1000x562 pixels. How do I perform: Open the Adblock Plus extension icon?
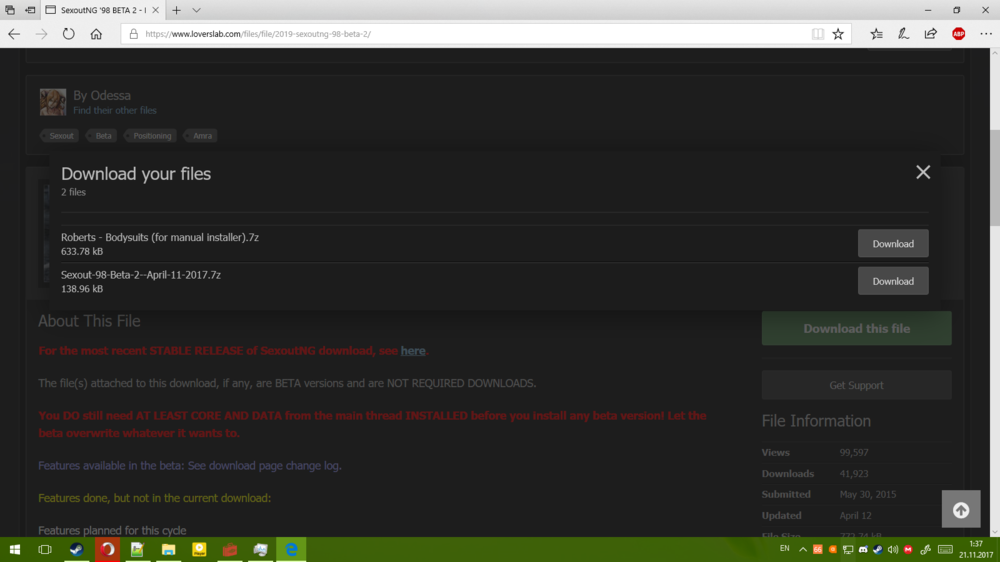click(959, 34)
